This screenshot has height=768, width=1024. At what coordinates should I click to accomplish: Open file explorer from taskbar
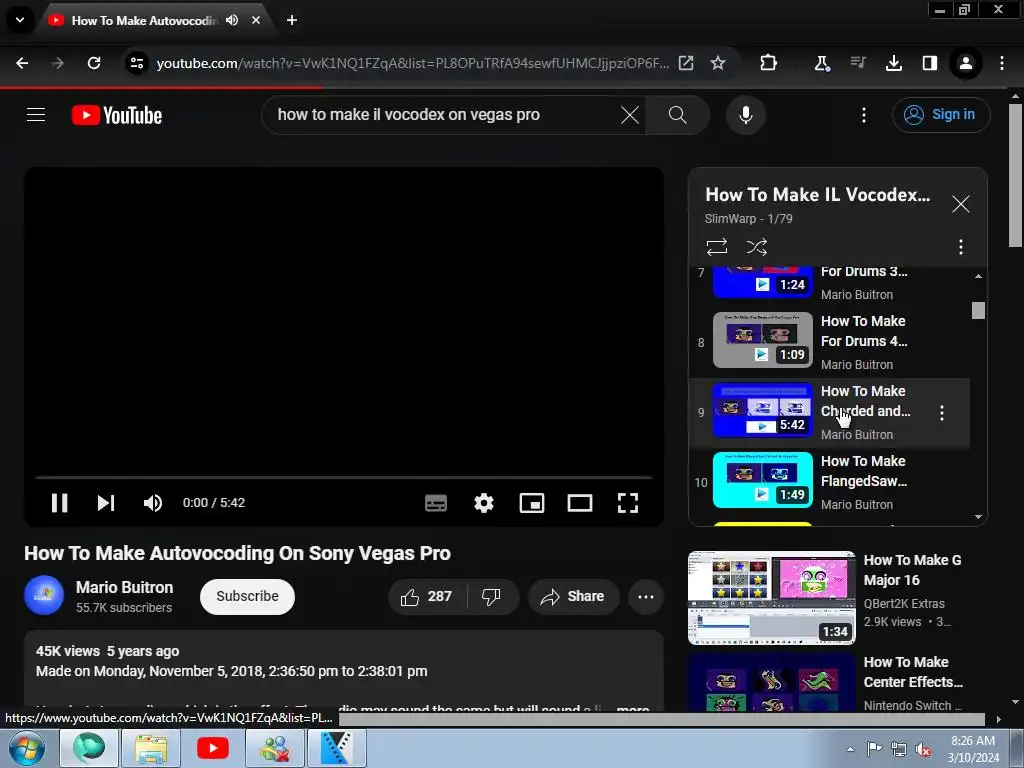(x=151, y=748)
